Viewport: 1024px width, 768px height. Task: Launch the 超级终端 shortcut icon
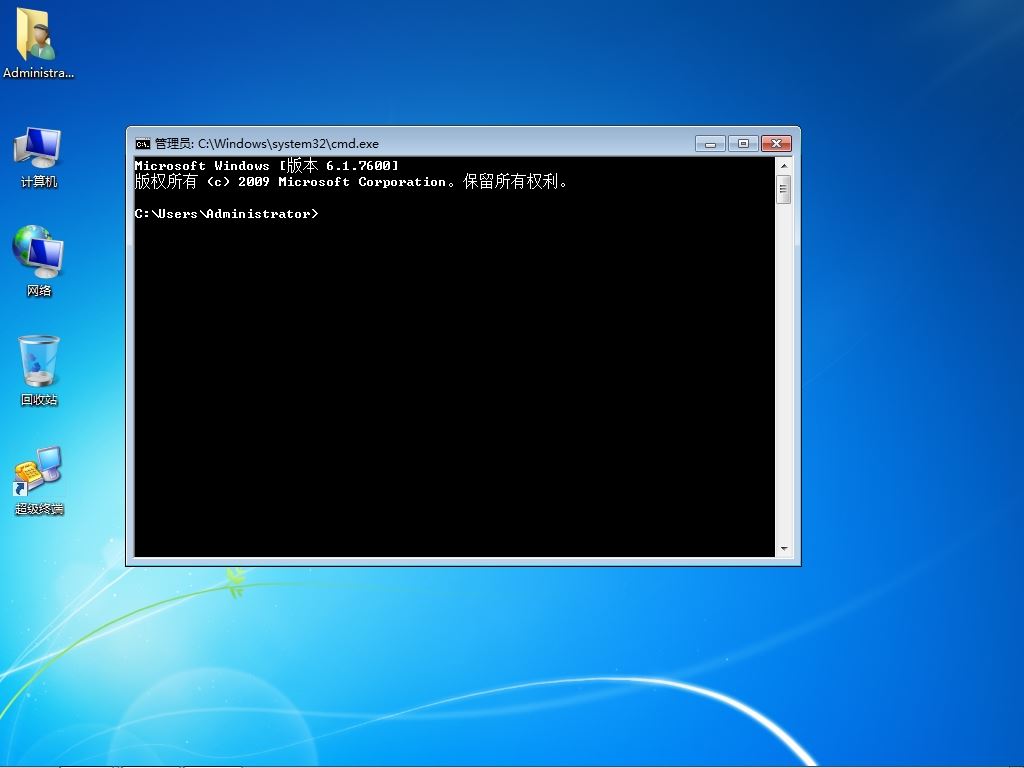39,480
